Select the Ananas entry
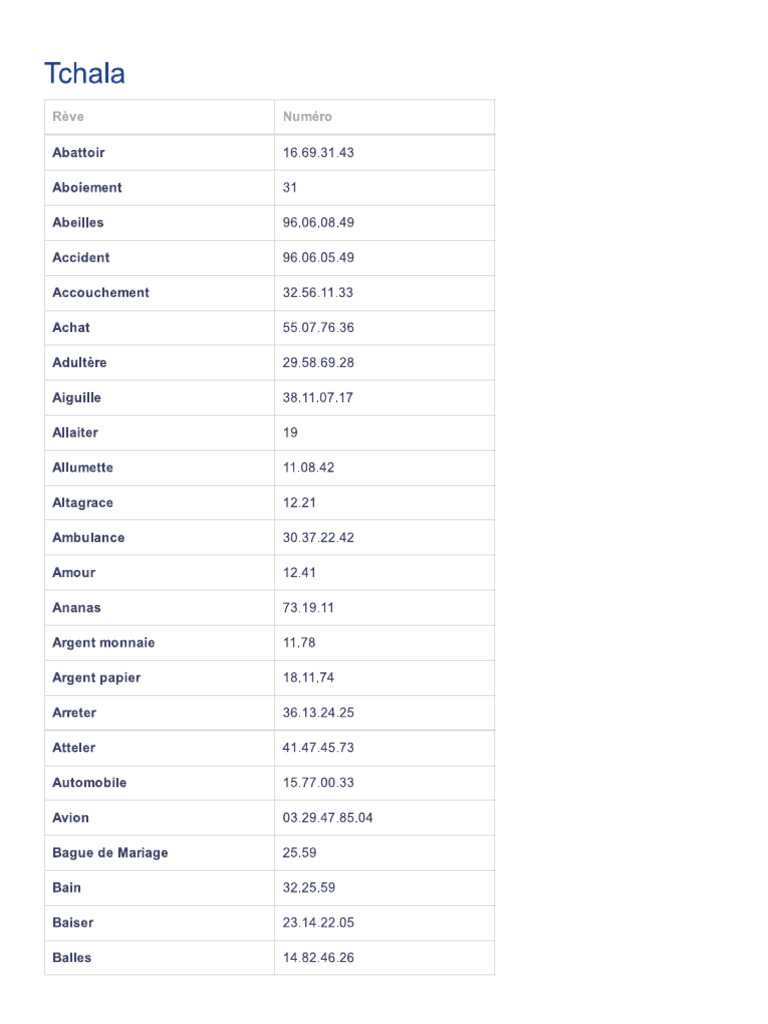This screenshot has height=1024, width=768. [76, 608]
